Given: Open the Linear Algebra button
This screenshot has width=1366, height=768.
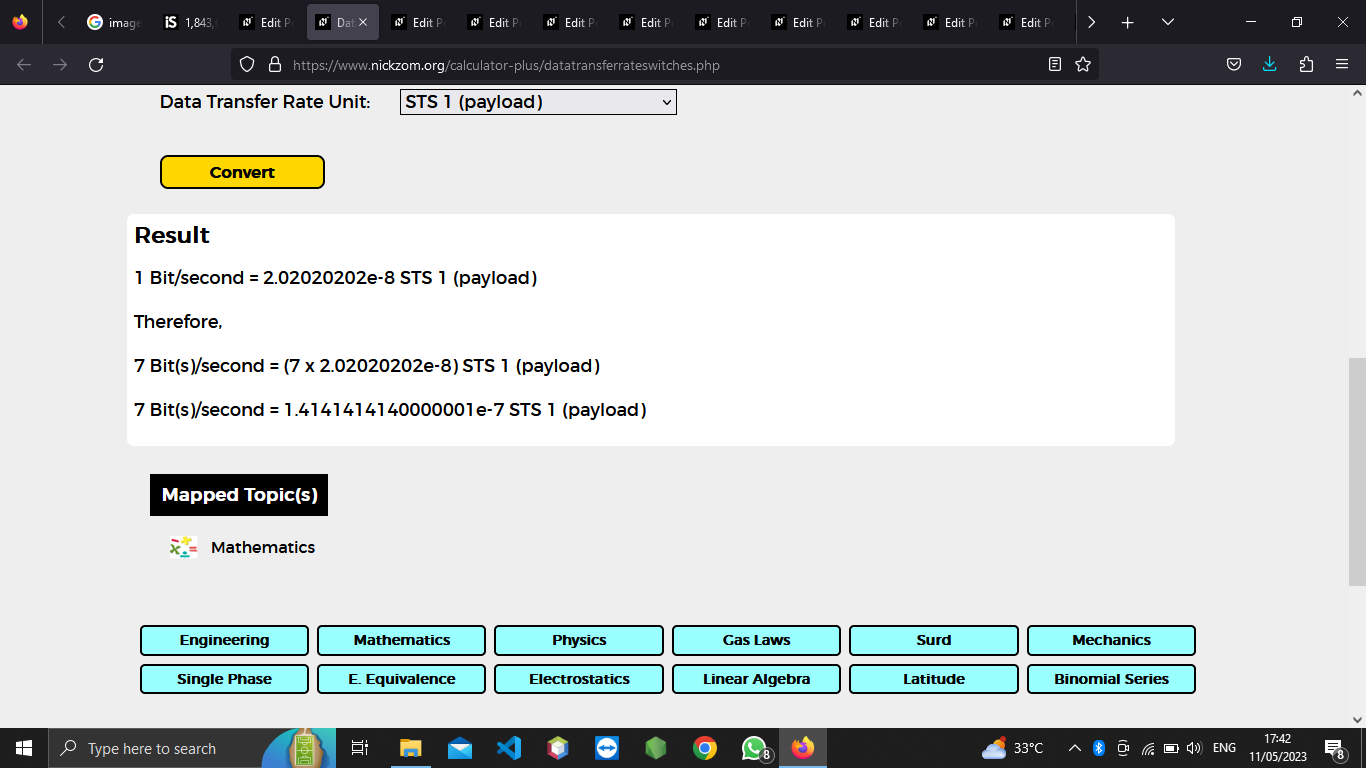Looking at the screenshot, I should click(756, 679).
